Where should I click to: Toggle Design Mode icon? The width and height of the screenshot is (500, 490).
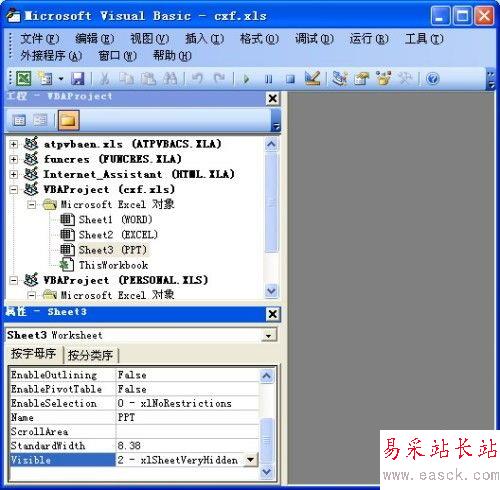click(312, 78)
